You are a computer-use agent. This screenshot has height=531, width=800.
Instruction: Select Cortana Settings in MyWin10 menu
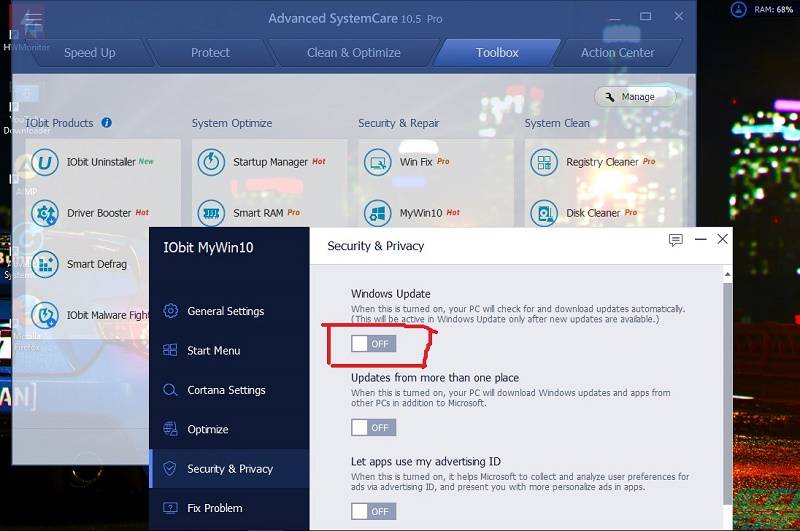tap(229, 390)
